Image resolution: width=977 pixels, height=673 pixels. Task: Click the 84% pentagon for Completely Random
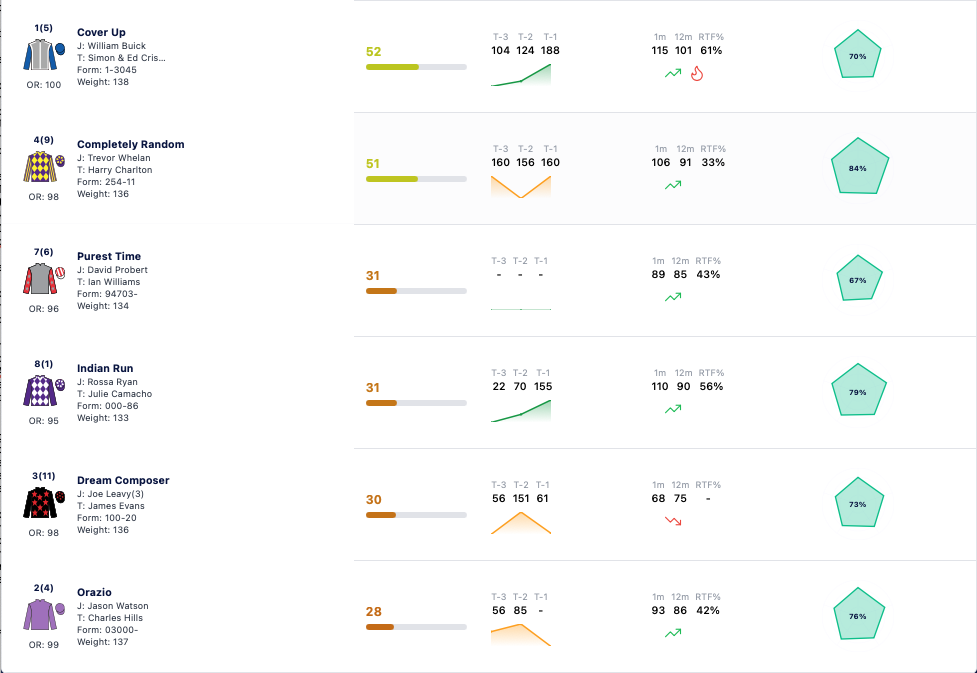tap(859, 166)
